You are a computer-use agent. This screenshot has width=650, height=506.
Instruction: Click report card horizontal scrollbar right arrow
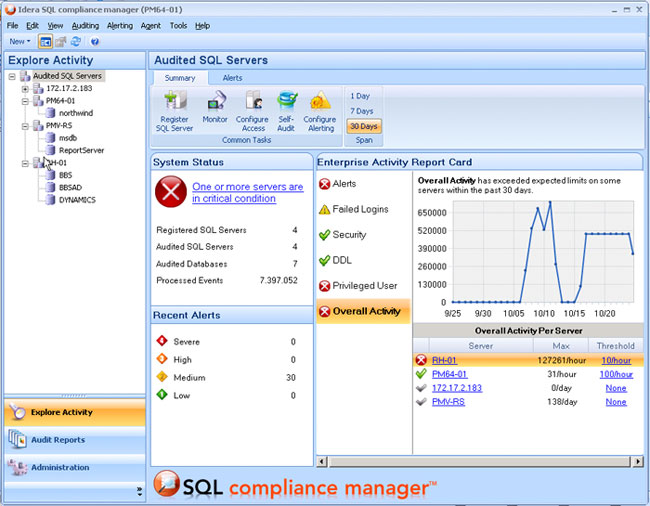[638, 461]
